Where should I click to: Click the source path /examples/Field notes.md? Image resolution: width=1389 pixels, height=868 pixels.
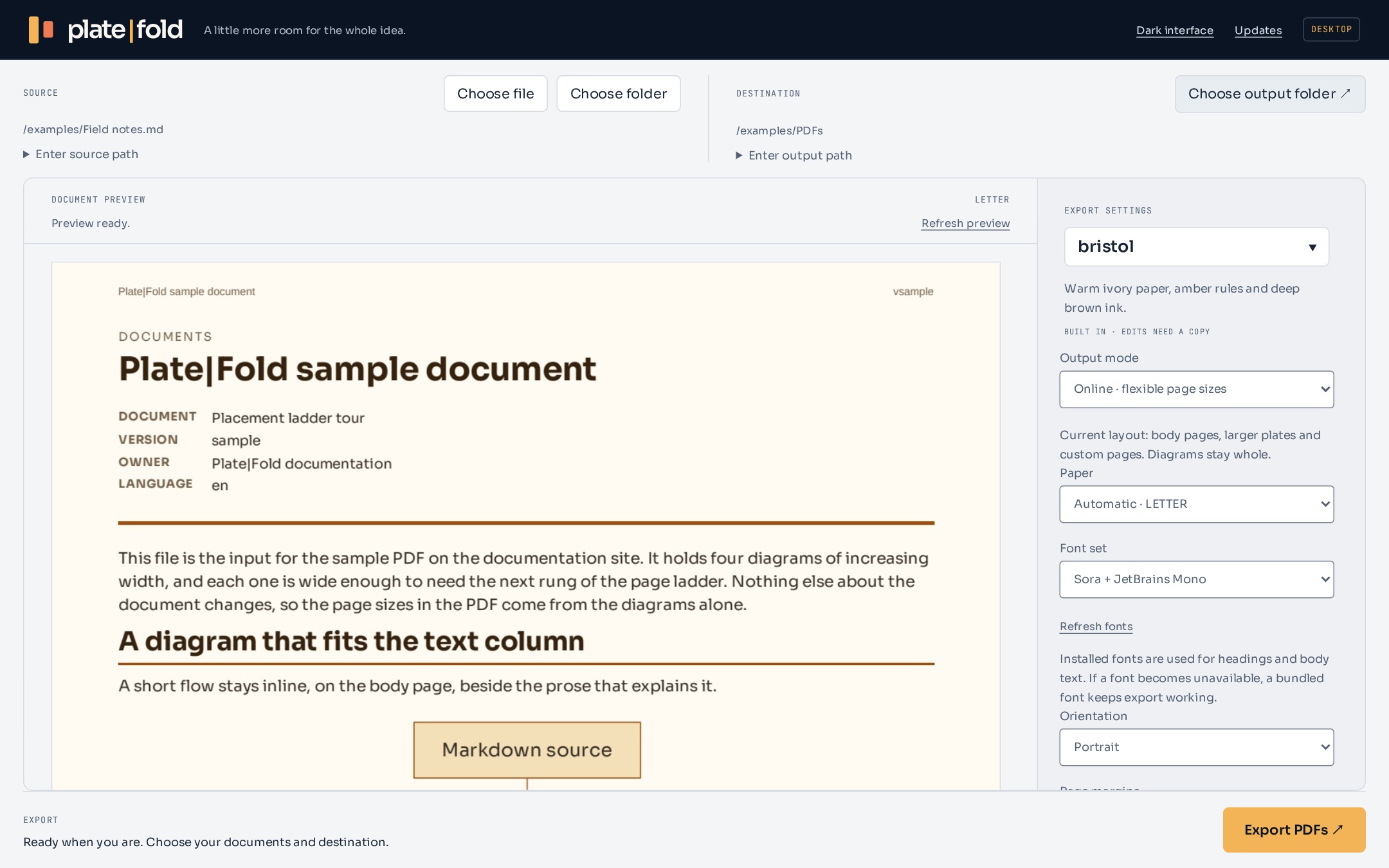tap(93, 129)
